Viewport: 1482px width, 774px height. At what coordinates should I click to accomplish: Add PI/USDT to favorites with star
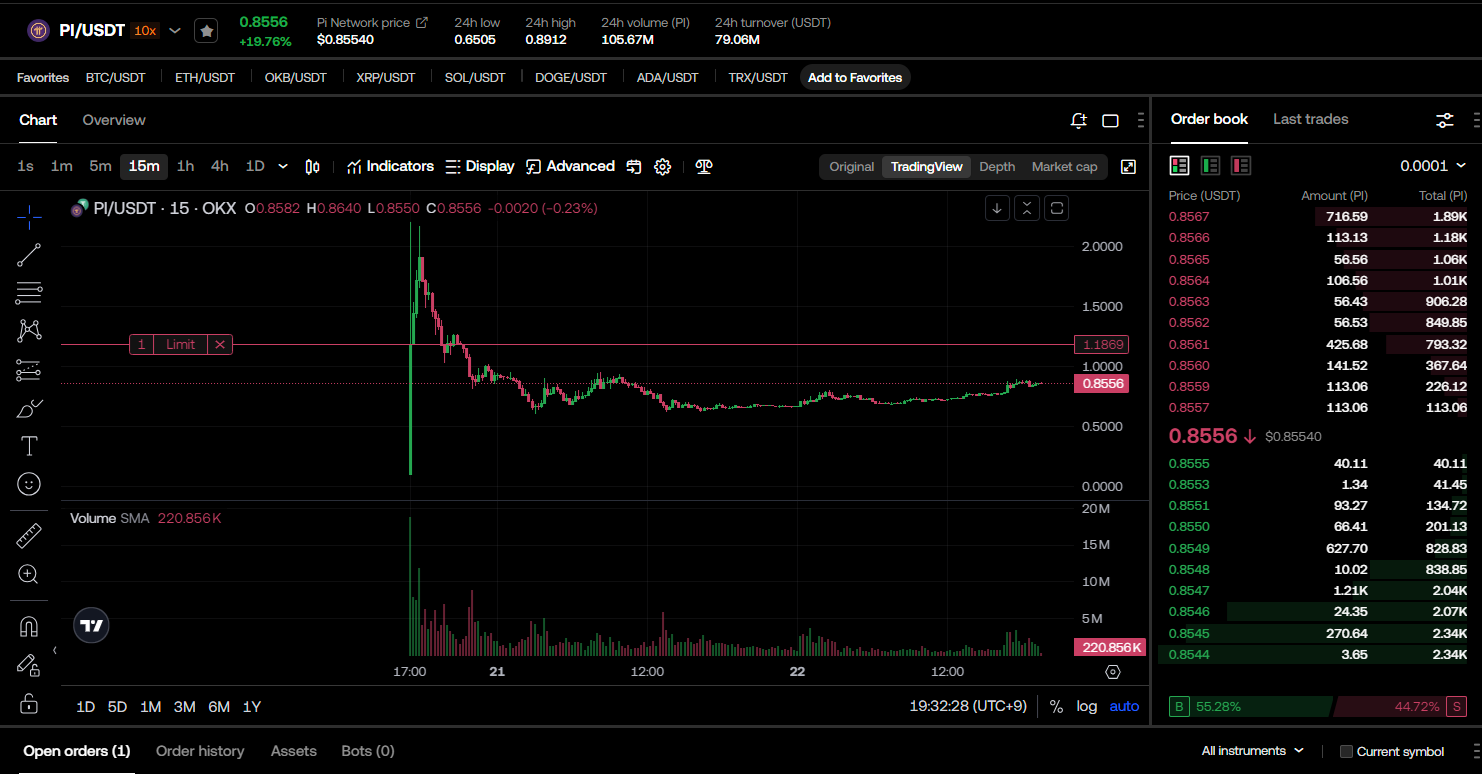(206, 31)
